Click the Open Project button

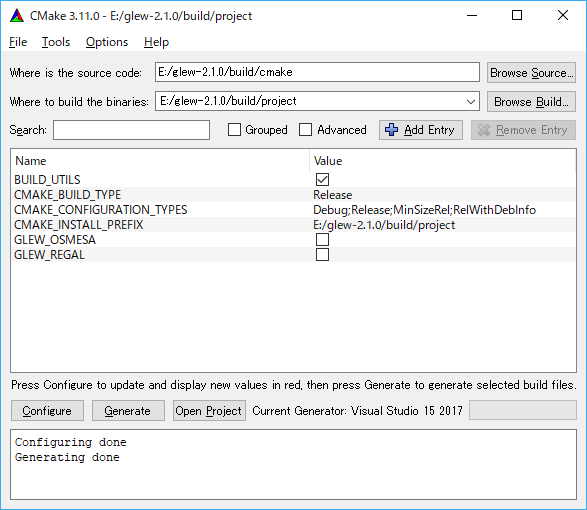click(x=209, y=411)
